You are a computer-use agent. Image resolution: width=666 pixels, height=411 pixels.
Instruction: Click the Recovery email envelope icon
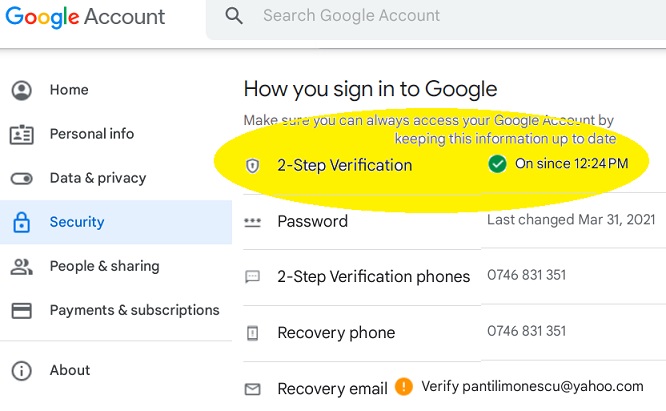[252, 388]
